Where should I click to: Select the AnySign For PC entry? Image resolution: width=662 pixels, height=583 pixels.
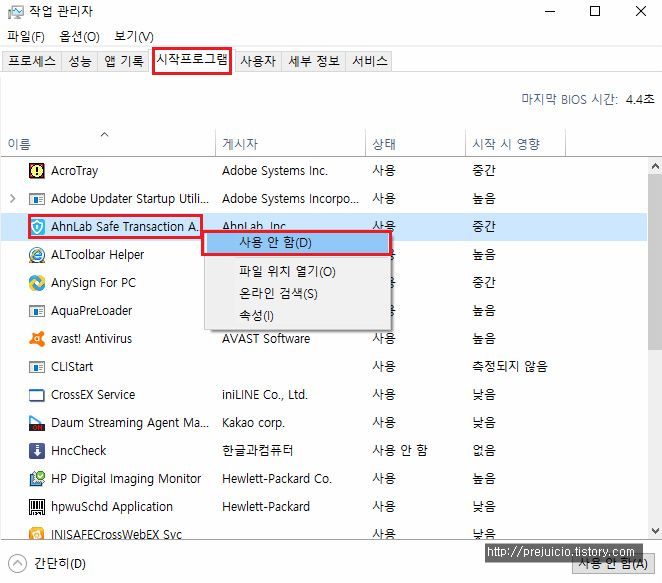(x=93, y=282)
